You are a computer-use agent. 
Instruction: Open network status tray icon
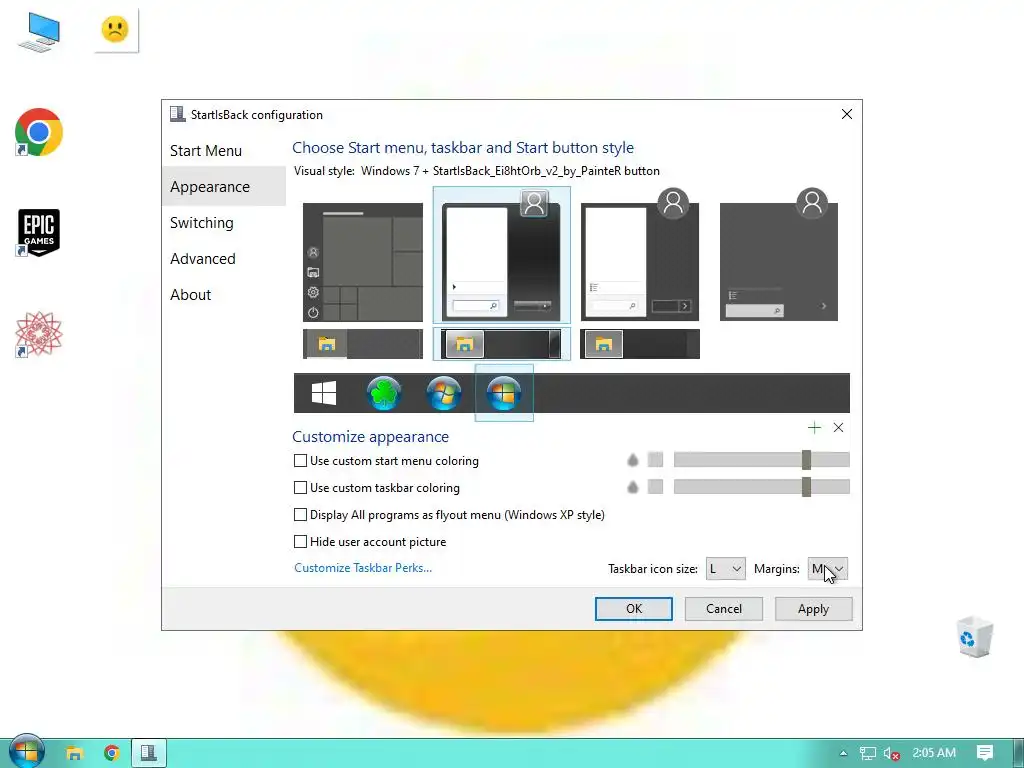coord(867,754)
